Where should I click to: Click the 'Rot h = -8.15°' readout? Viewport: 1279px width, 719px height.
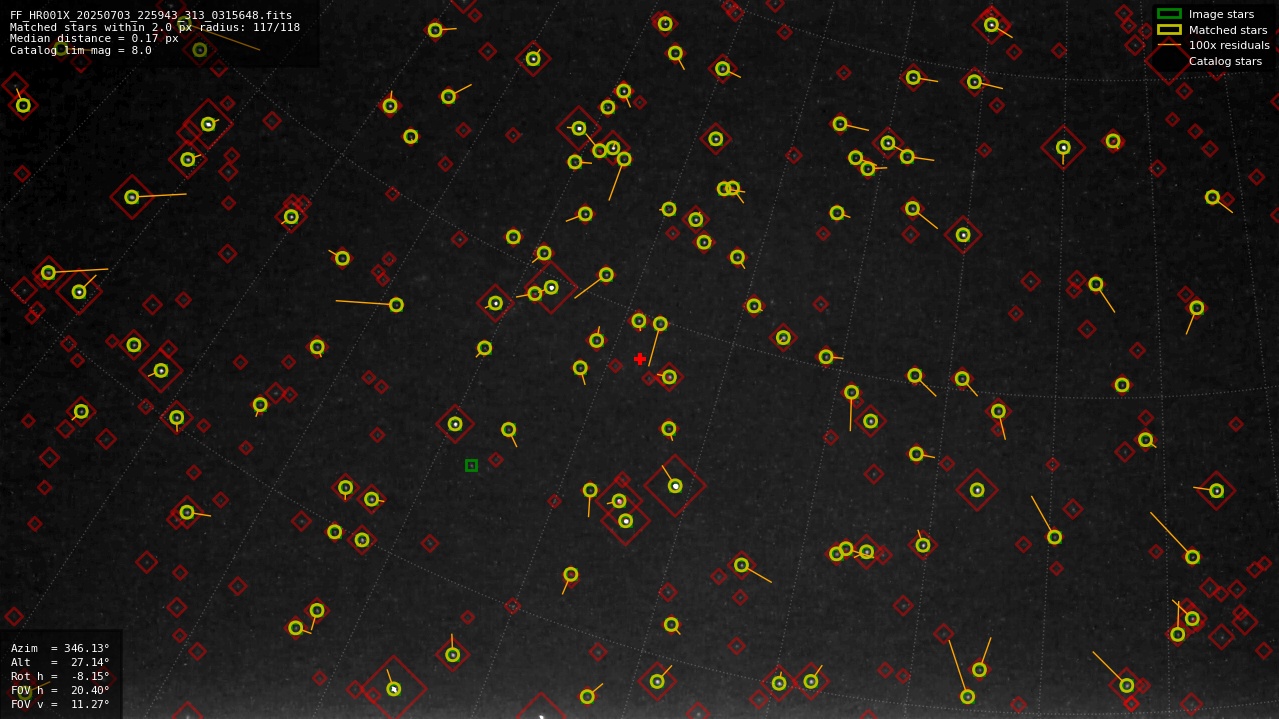click(60, 676)
